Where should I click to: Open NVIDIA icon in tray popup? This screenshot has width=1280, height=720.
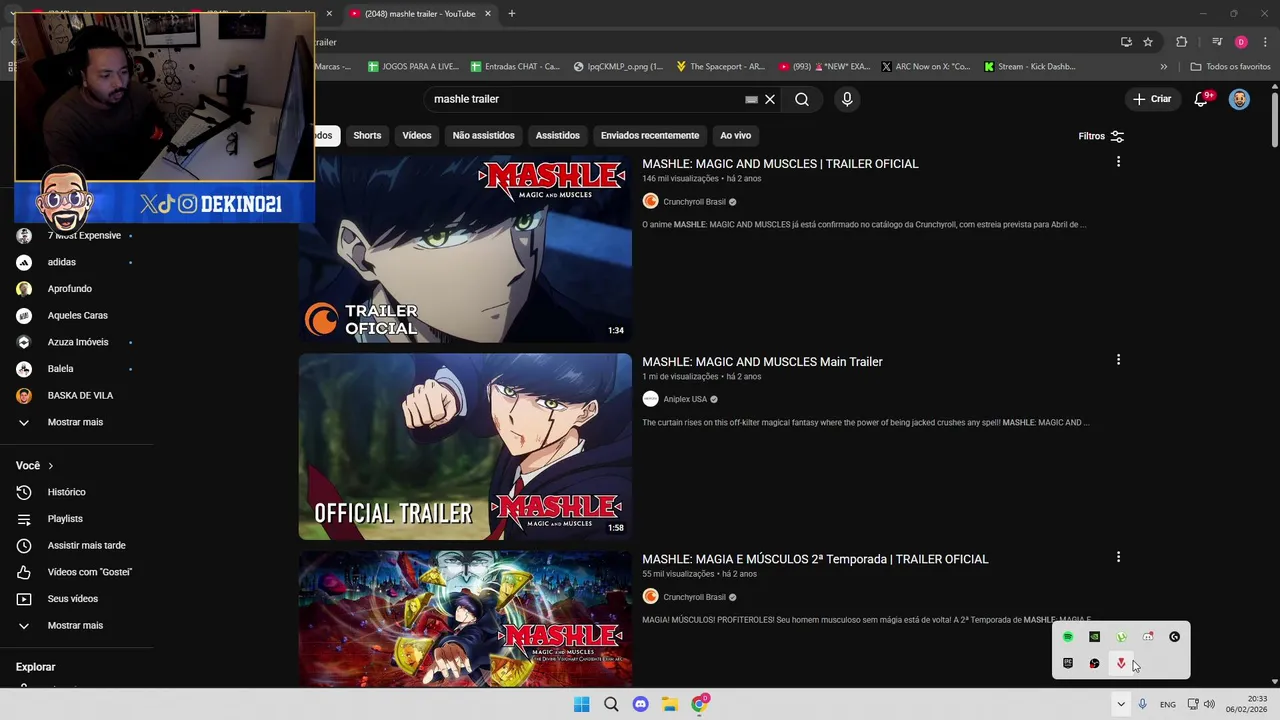(x=1095, y=637)
